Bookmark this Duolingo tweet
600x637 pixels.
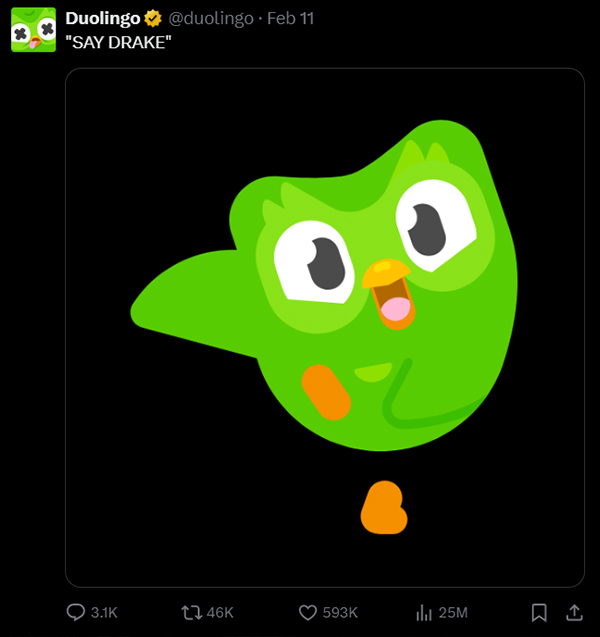point(538,612)
